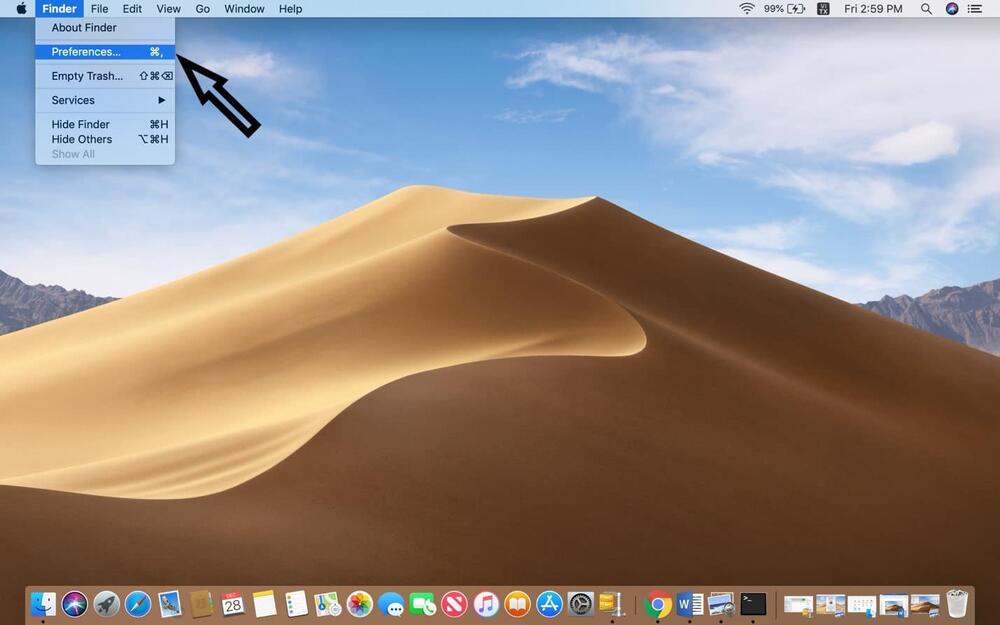Open System Preferences gear in Dock
Image resolution: width=1000 pixels, height=625 pixels.
coord(581,604)
